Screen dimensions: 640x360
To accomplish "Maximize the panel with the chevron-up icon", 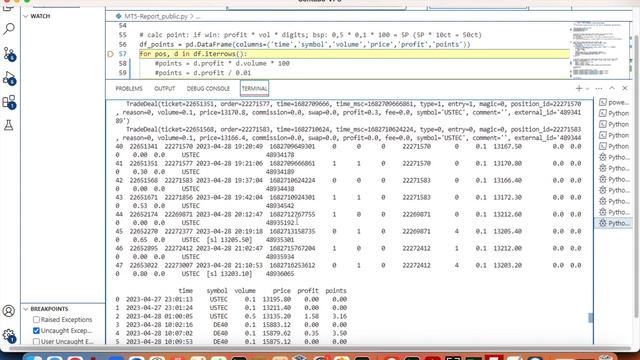I will (x=612, y=88).
